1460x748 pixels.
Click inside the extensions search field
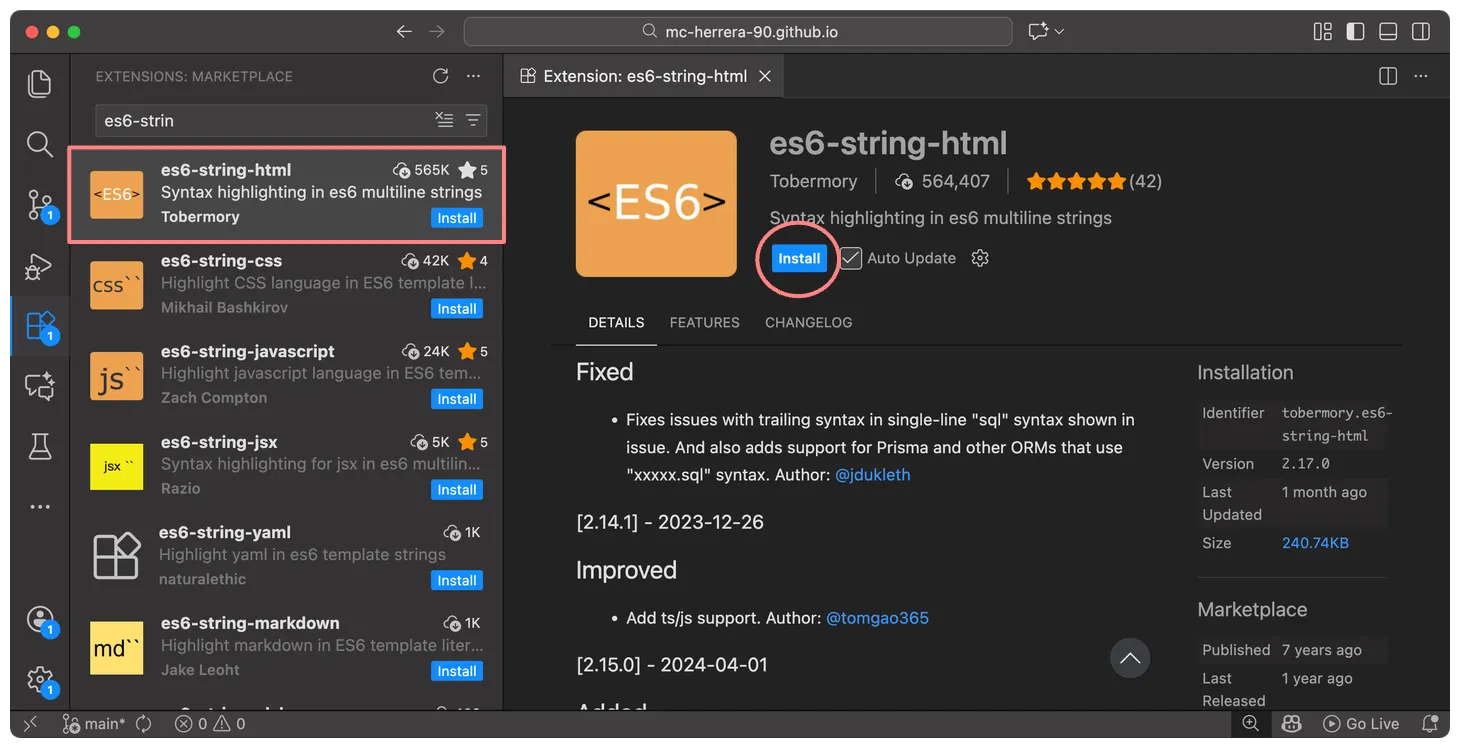pyautogui.click(x=250, y=118)
